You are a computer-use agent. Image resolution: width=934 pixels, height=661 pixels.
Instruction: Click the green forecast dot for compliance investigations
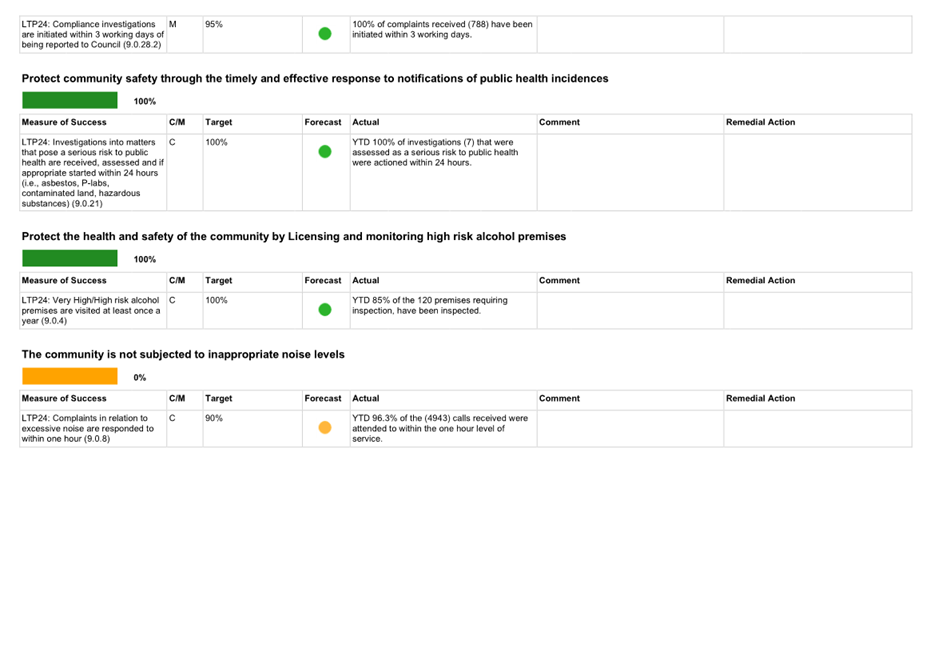click(x=324, y=33)
